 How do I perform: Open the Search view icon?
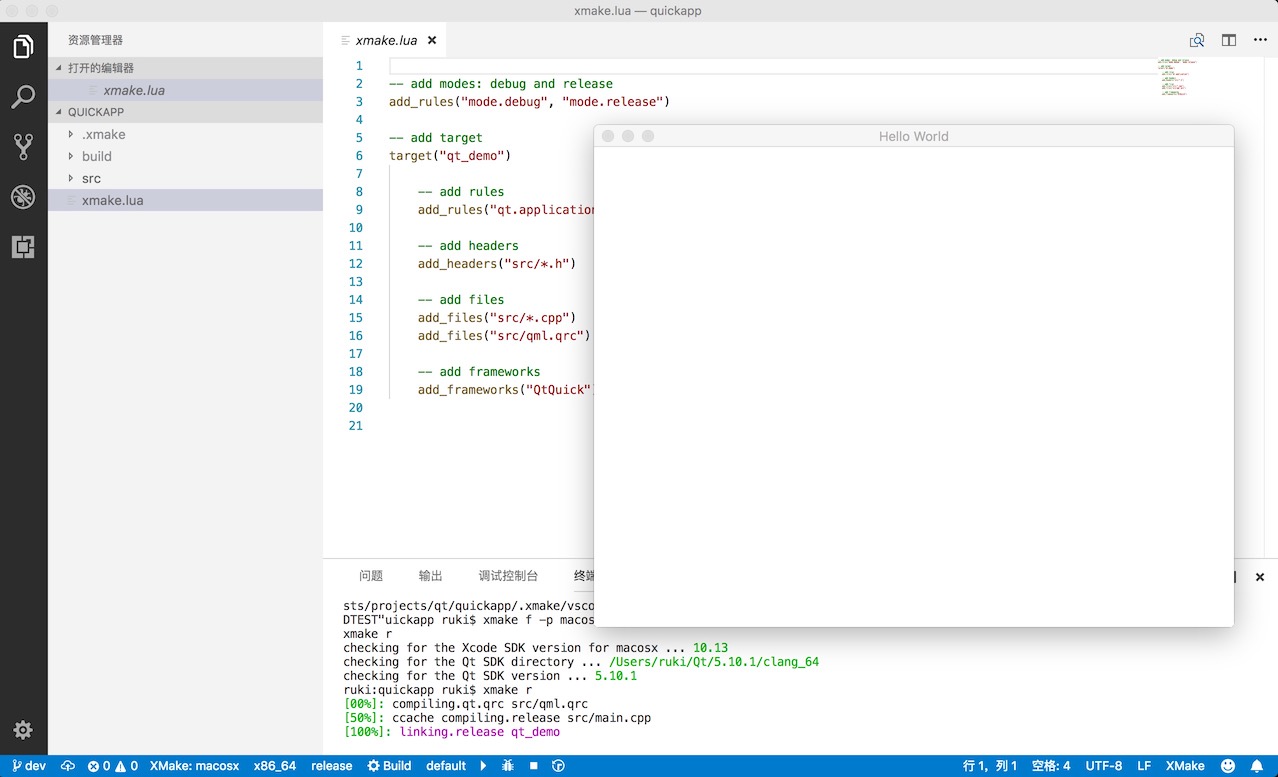point(23,97)
